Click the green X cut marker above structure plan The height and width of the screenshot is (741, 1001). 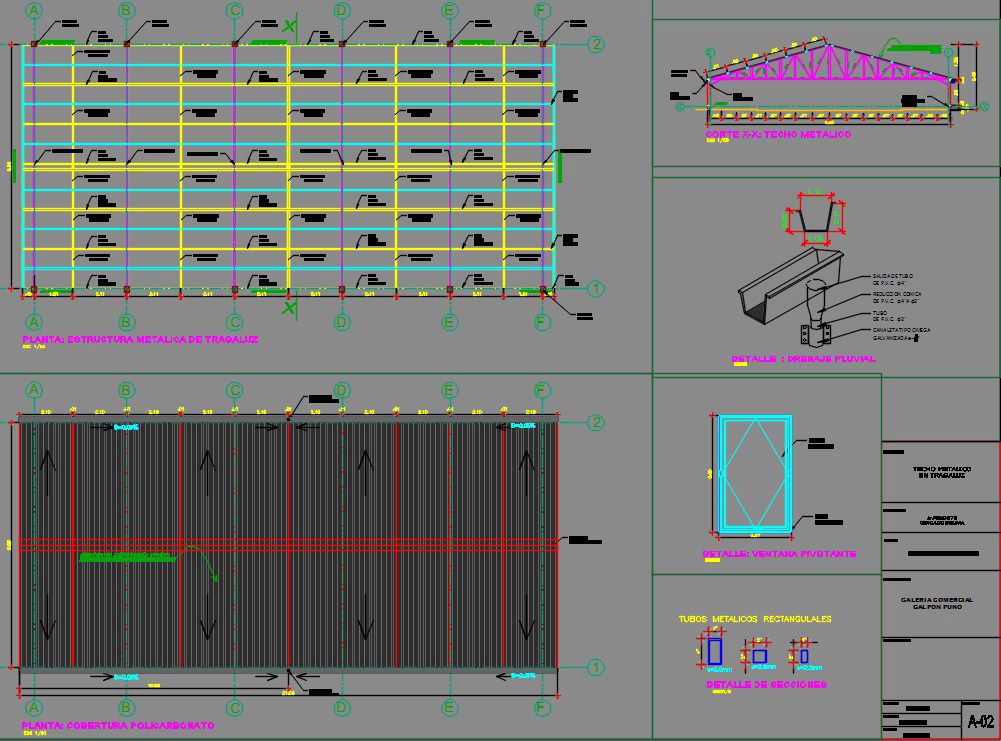point(289,26)
